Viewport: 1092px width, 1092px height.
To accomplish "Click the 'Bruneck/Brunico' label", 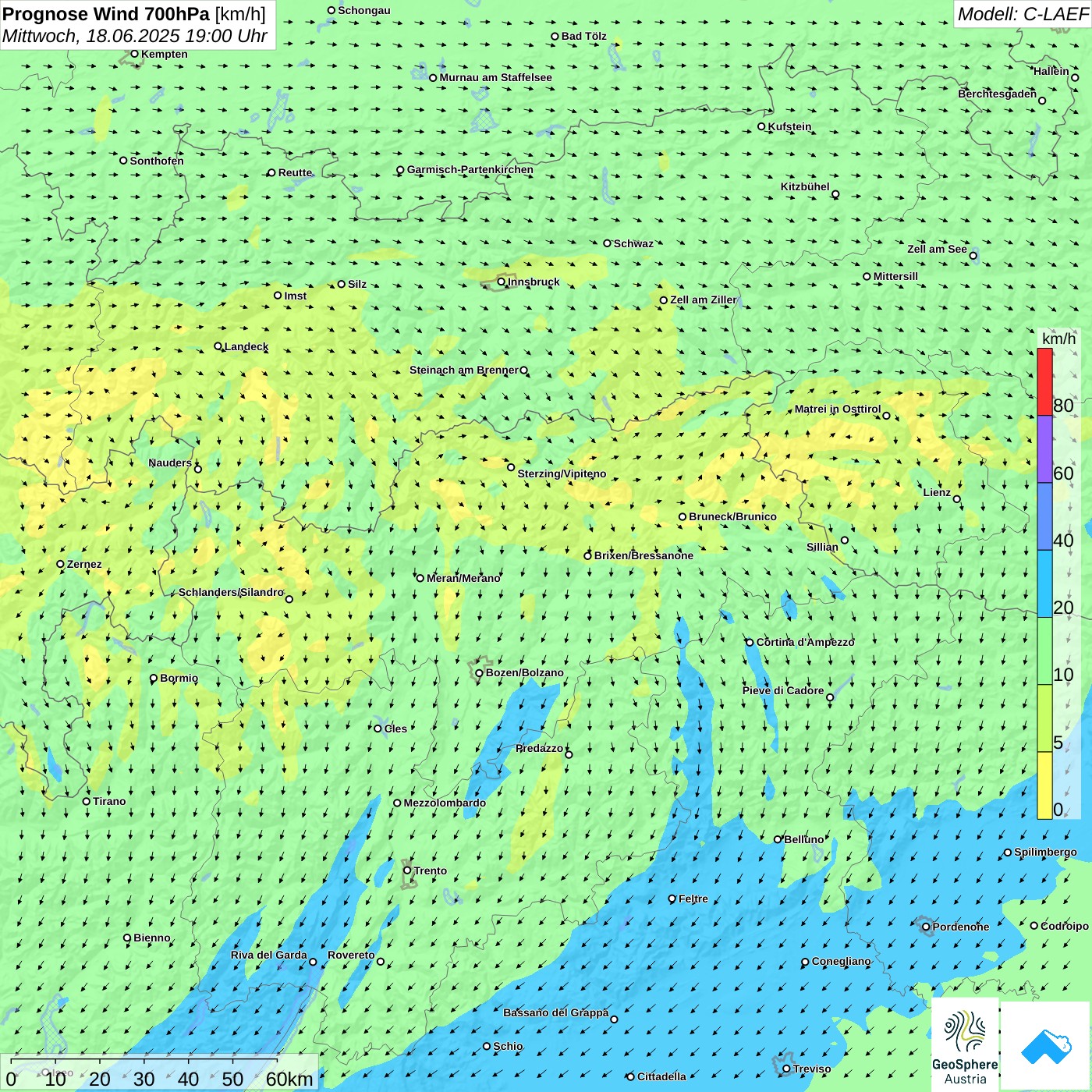I will pyautogui.click(x=732, y=516).
